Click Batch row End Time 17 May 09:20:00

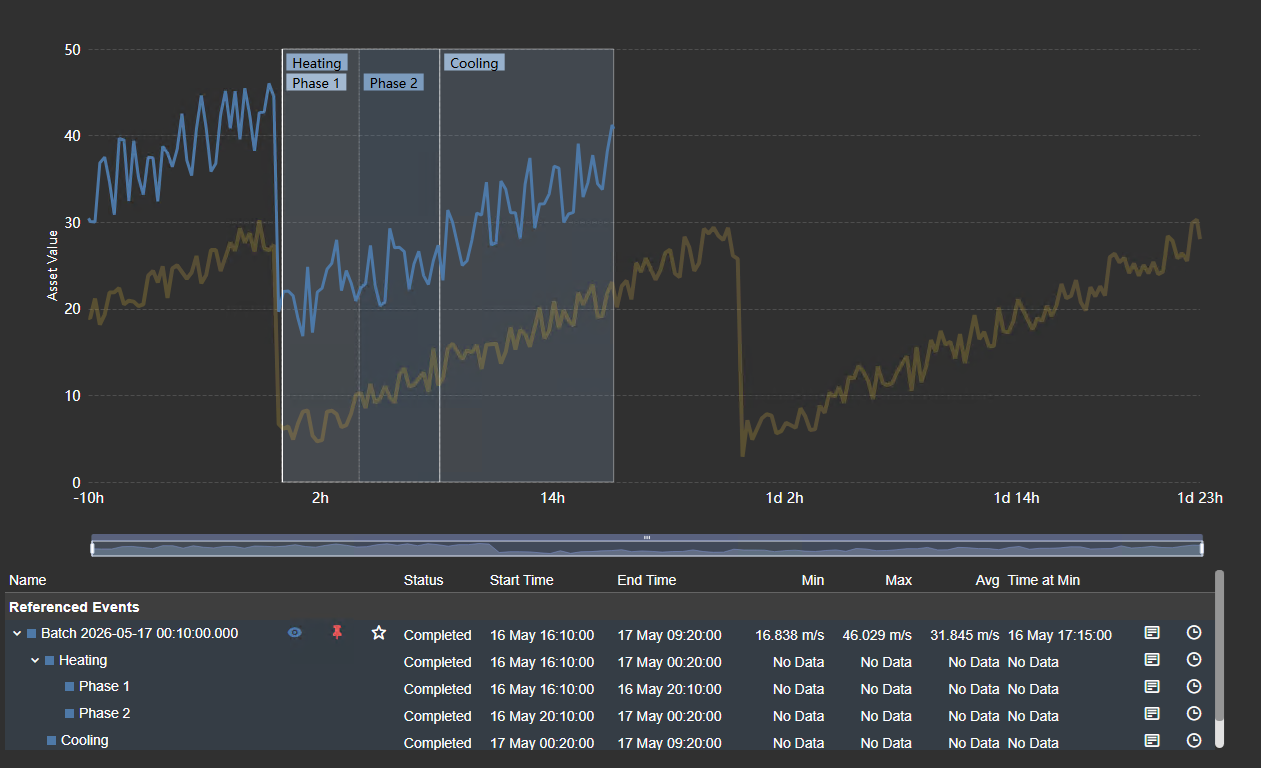[x=669, y=635]
